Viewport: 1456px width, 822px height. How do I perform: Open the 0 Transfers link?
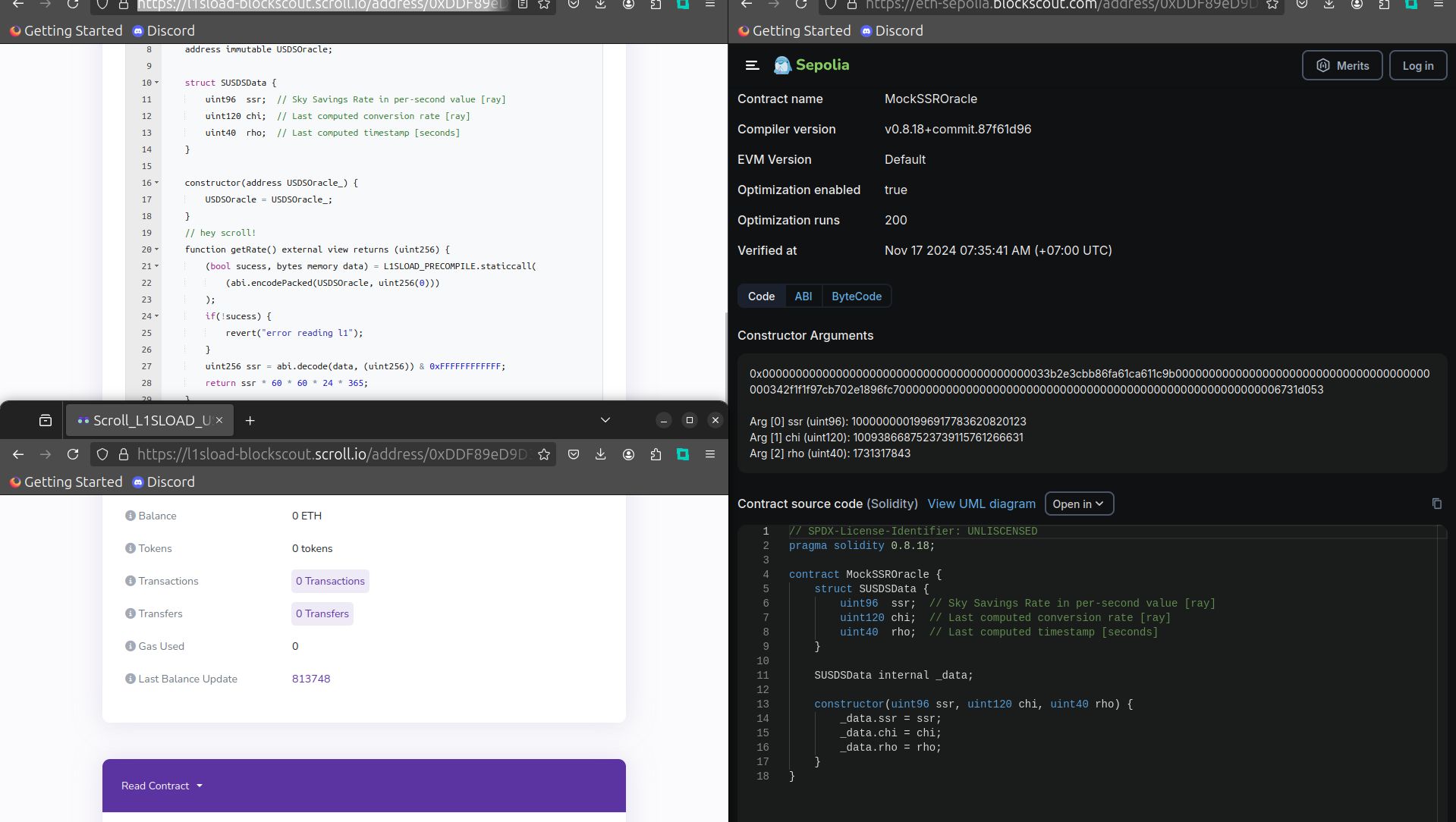322,613
